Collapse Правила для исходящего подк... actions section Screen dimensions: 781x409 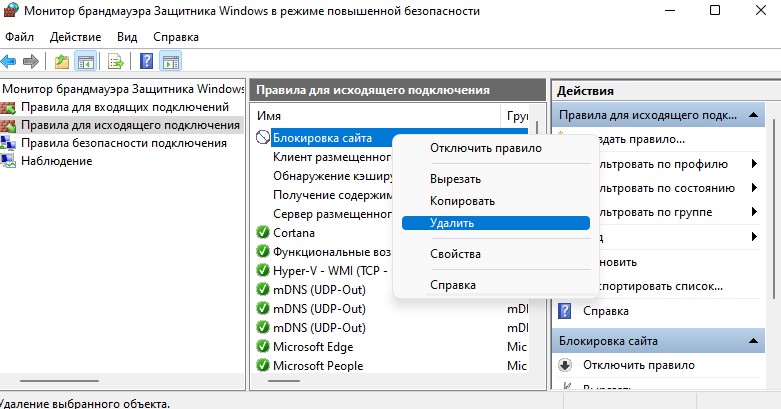coord(754,115)
